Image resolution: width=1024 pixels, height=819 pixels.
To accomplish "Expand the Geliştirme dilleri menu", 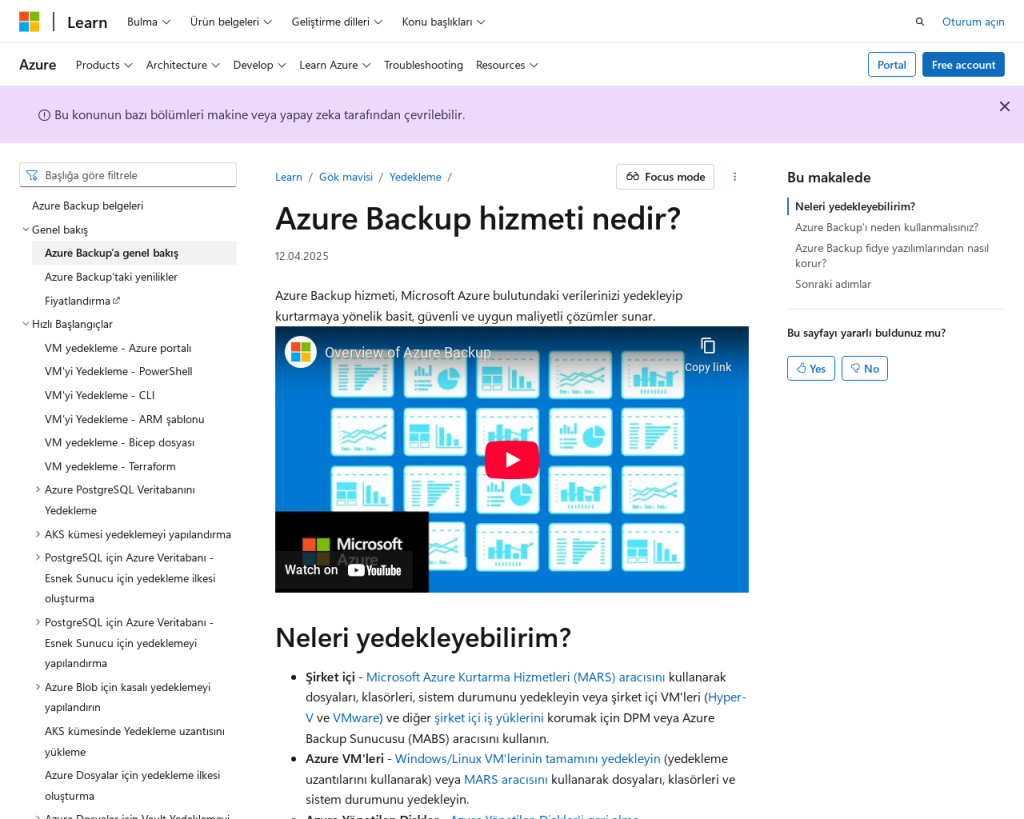I will tap(336, 22).
